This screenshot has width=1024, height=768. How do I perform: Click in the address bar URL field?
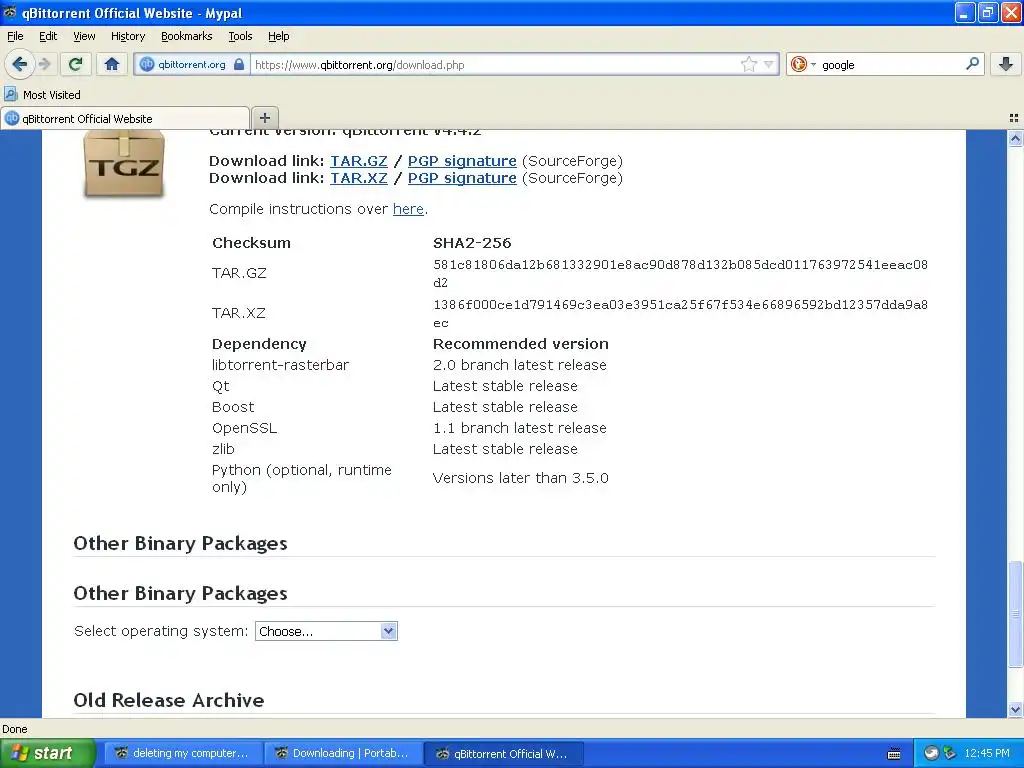[x=496, y=65]
